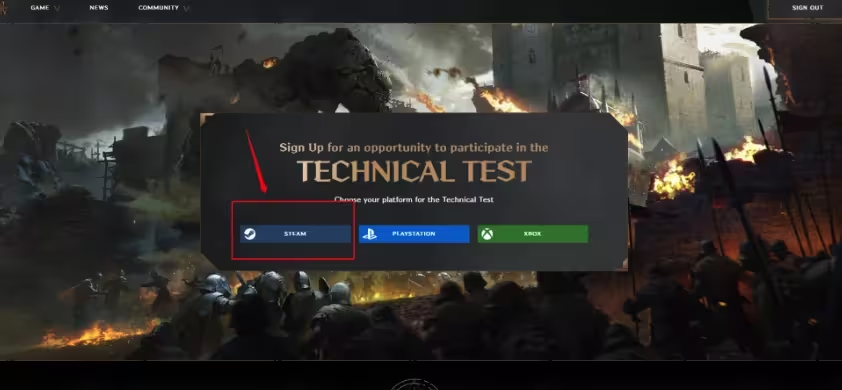
Task: Choose STEAM as the test platform
Action: [295, 234]
